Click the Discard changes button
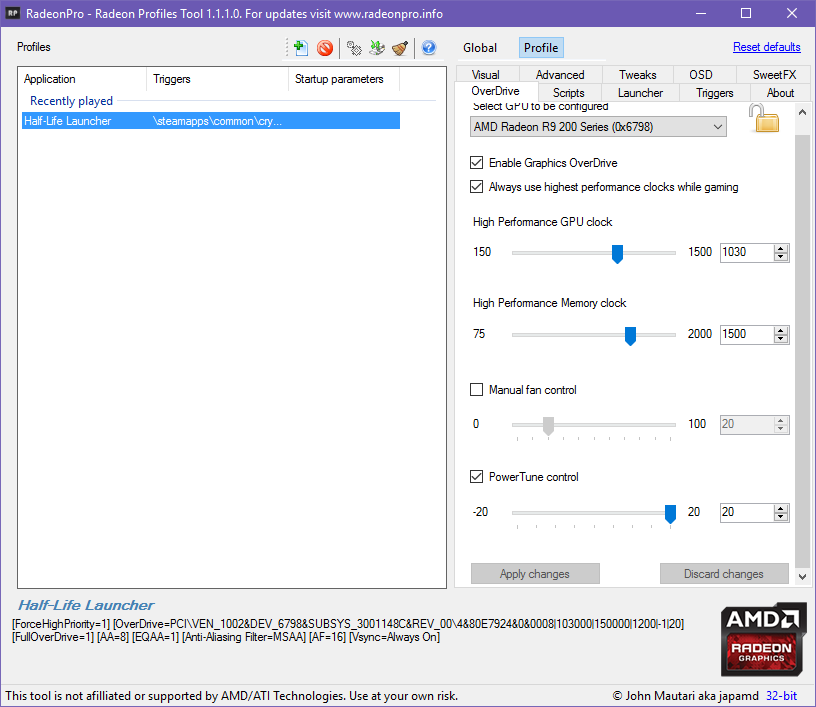The width and height of the screenshot is (816, 707). point(724,573)
